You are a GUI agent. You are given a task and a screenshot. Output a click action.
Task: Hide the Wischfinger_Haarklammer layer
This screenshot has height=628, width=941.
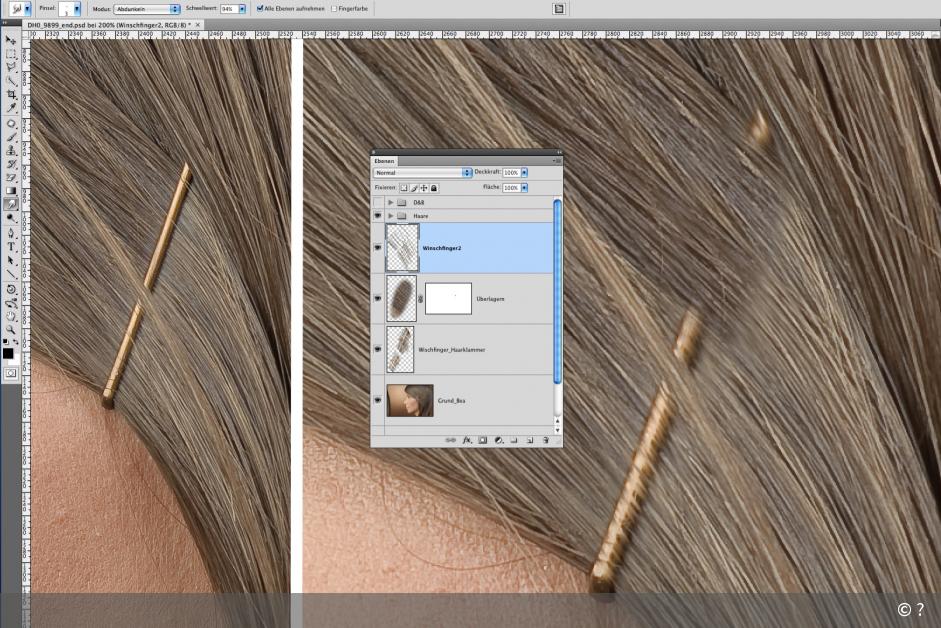[x=378, y=349]
